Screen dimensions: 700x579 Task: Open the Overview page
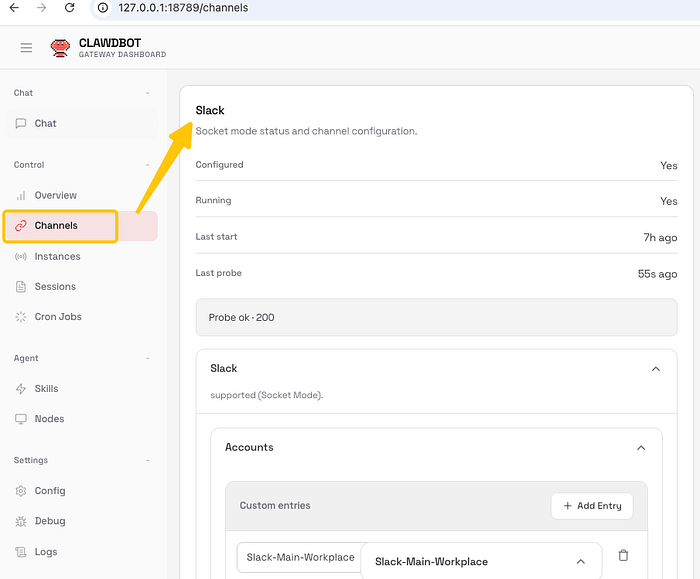(82, 196)
